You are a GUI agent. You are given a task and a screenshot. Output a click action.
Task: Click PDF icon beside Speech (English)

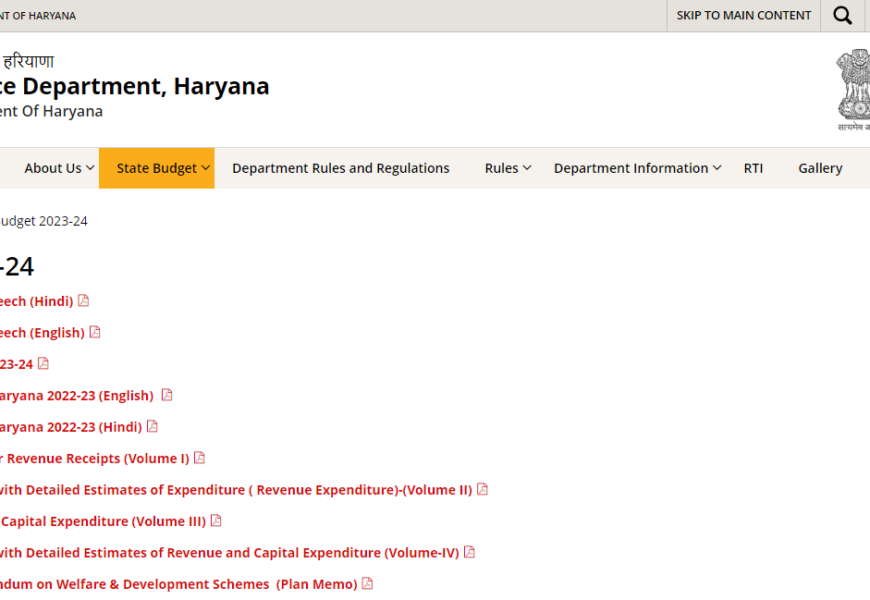[95, 332]
